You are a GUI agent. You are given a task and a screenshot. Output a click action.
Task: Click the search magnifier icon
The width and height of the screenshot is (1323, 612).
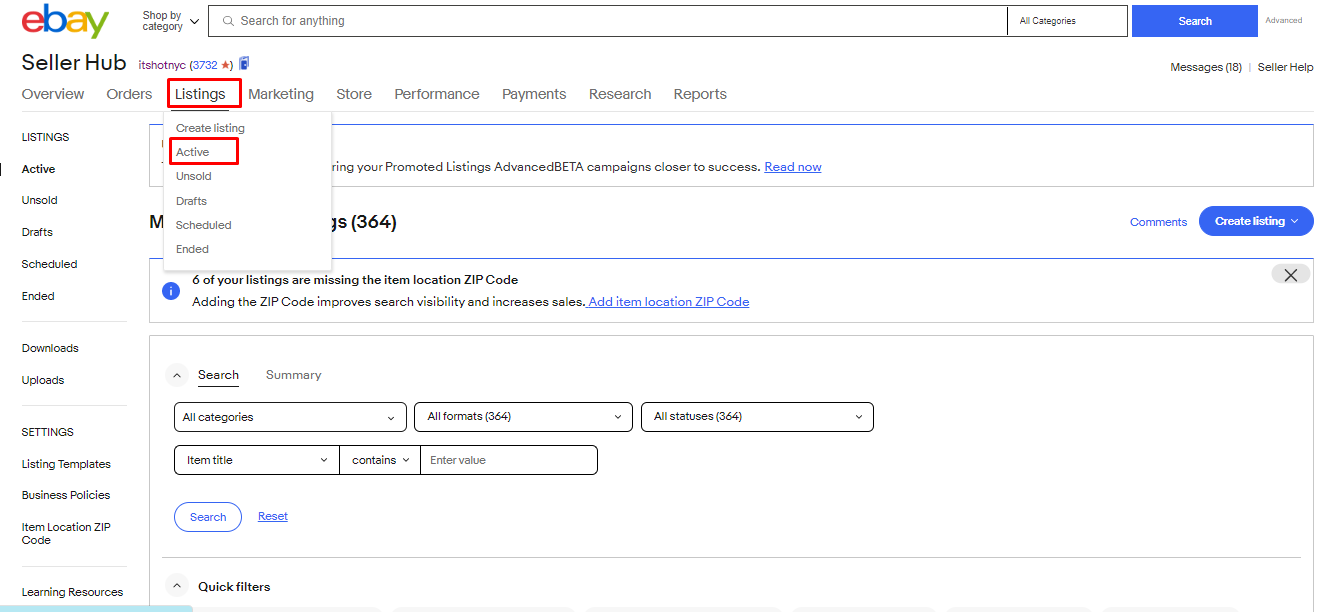228,21
